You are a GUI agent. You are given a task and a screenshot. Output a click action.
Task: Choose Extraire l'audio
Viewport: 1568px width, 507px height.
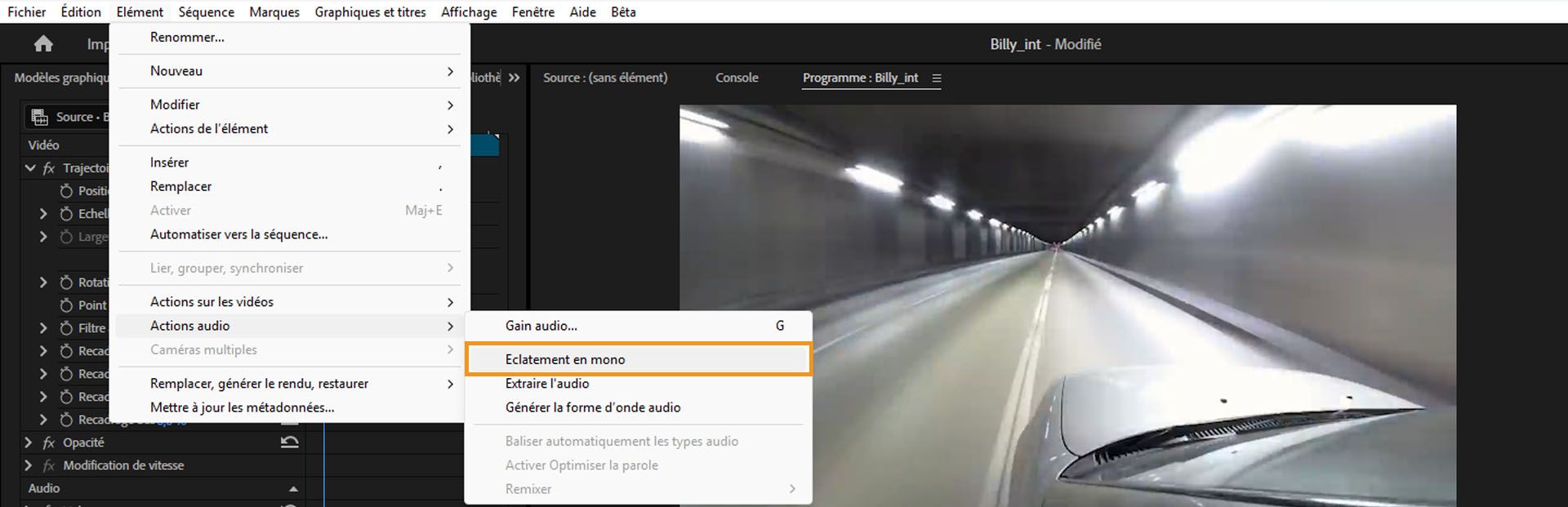[x=639, y=384]
